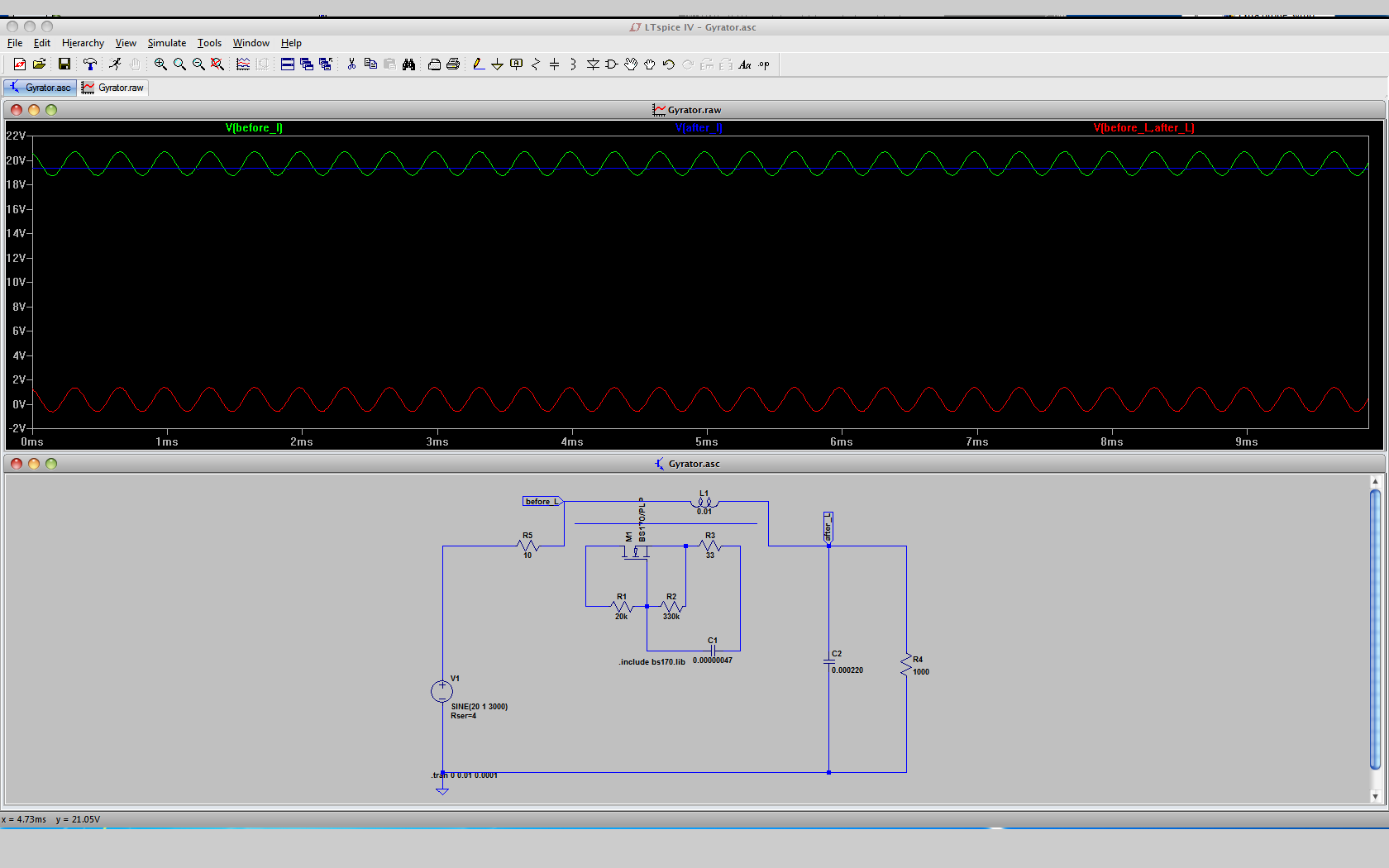Select the Drag closed-hand tool
The image size is (1389, 868).
650,64
